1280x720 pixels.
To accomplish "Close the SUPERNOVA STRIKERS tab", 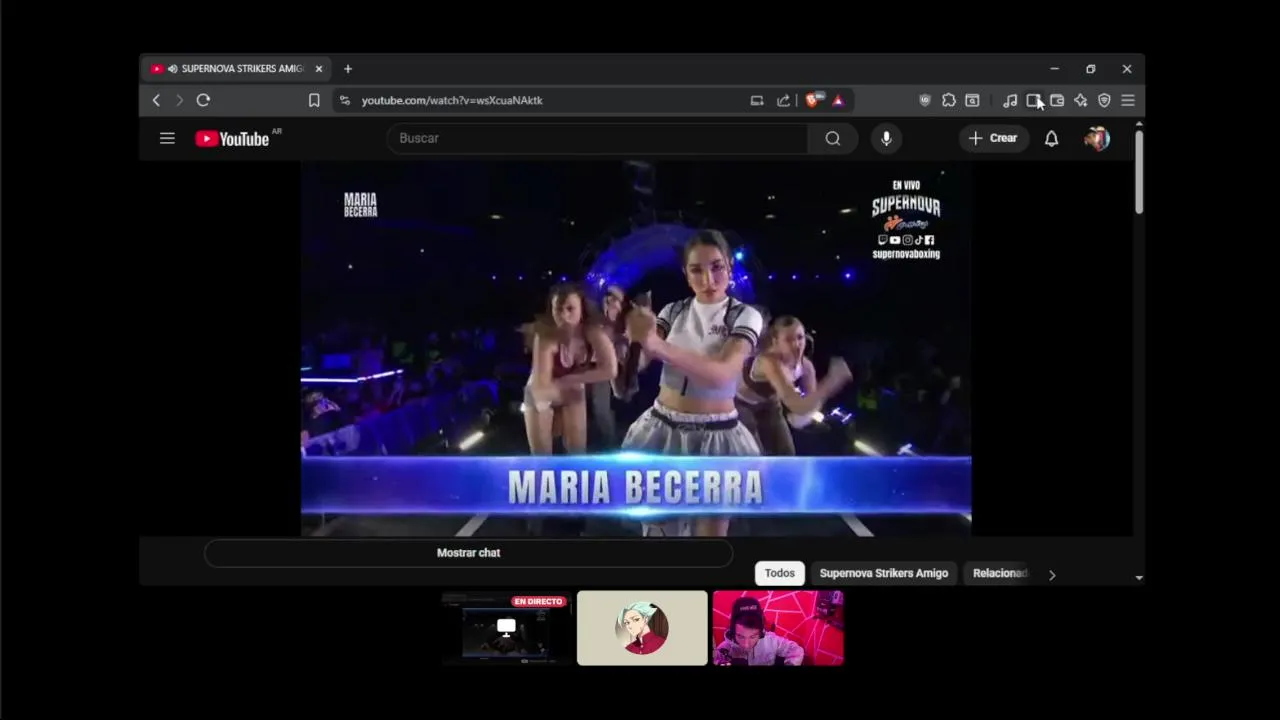I will [x=319, y=69].
